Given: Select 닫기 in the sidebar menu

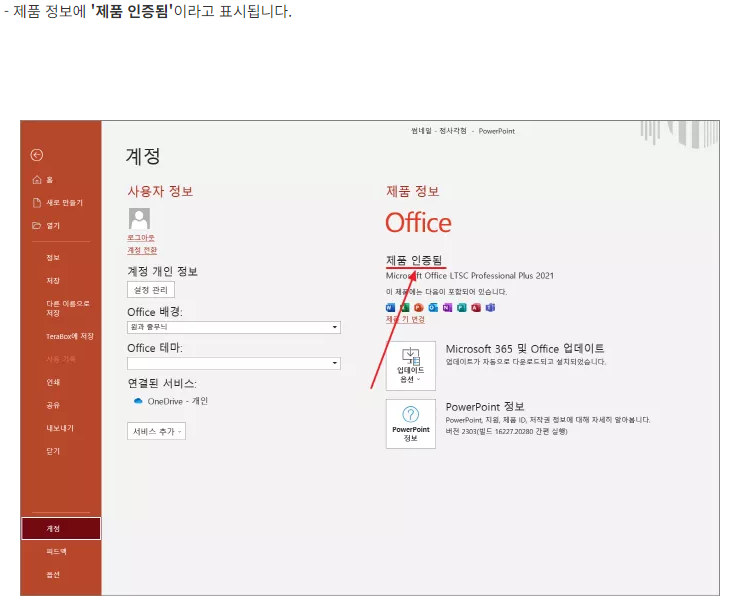Looking at the screenshot, I should [x=53, y=451].
